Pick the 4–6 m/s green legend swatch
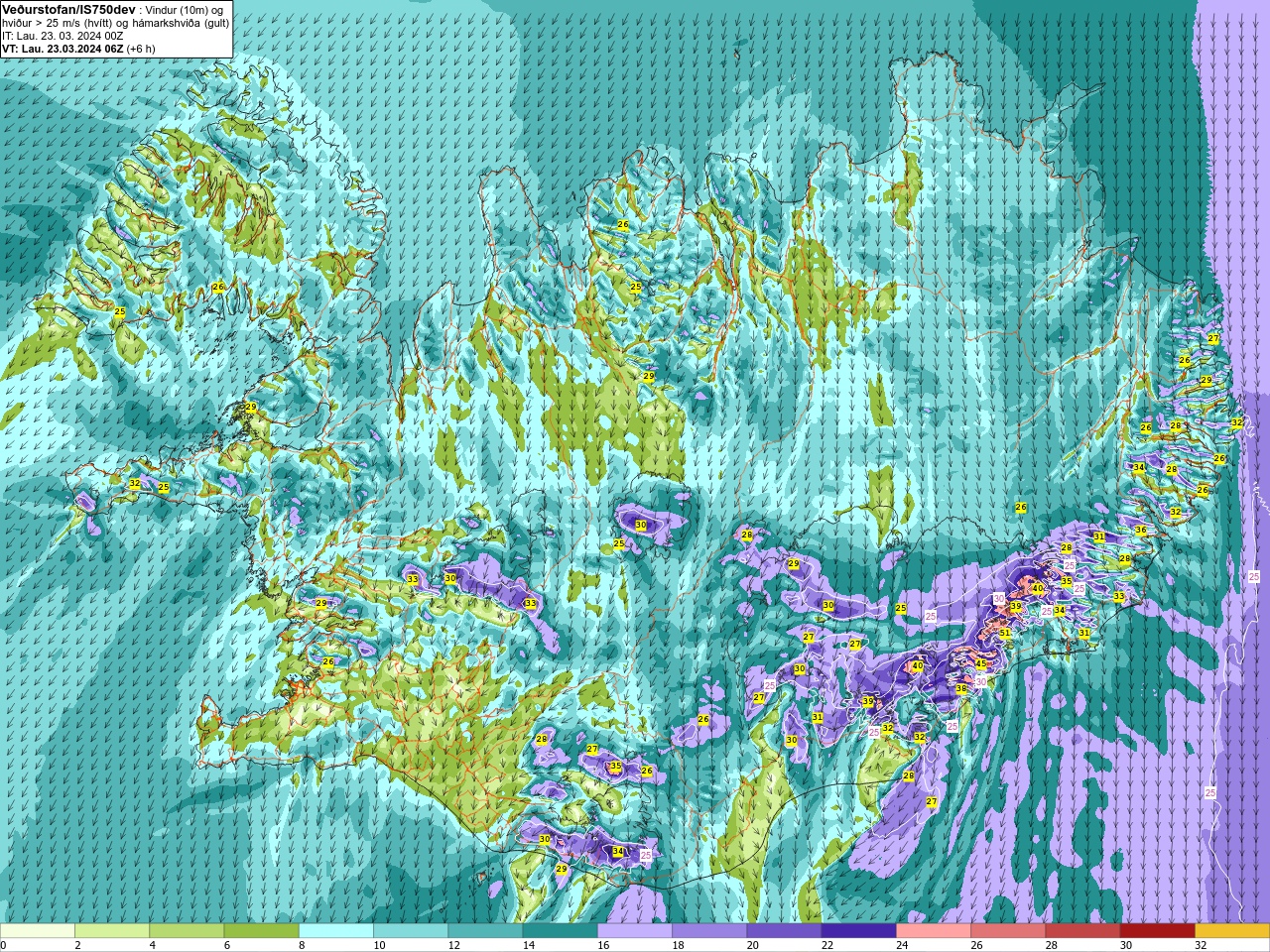The height and width of the screenshot is (952, 1270). 187,931
